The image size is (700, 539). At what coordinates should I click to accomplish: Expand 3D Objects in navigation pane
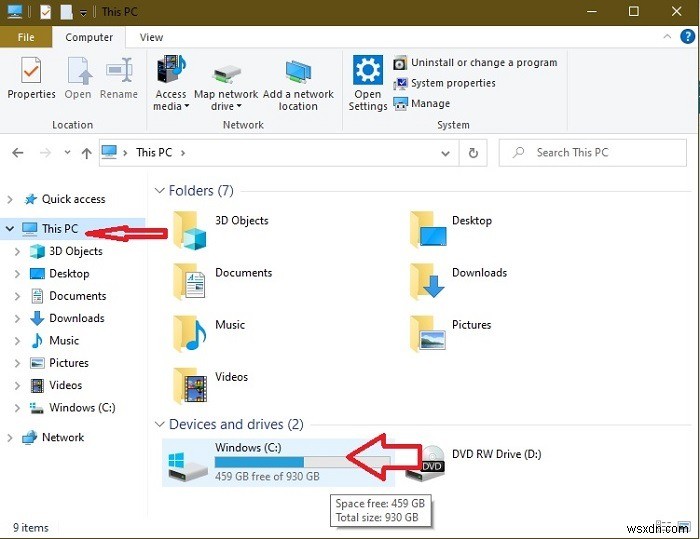tap(17, 251)
